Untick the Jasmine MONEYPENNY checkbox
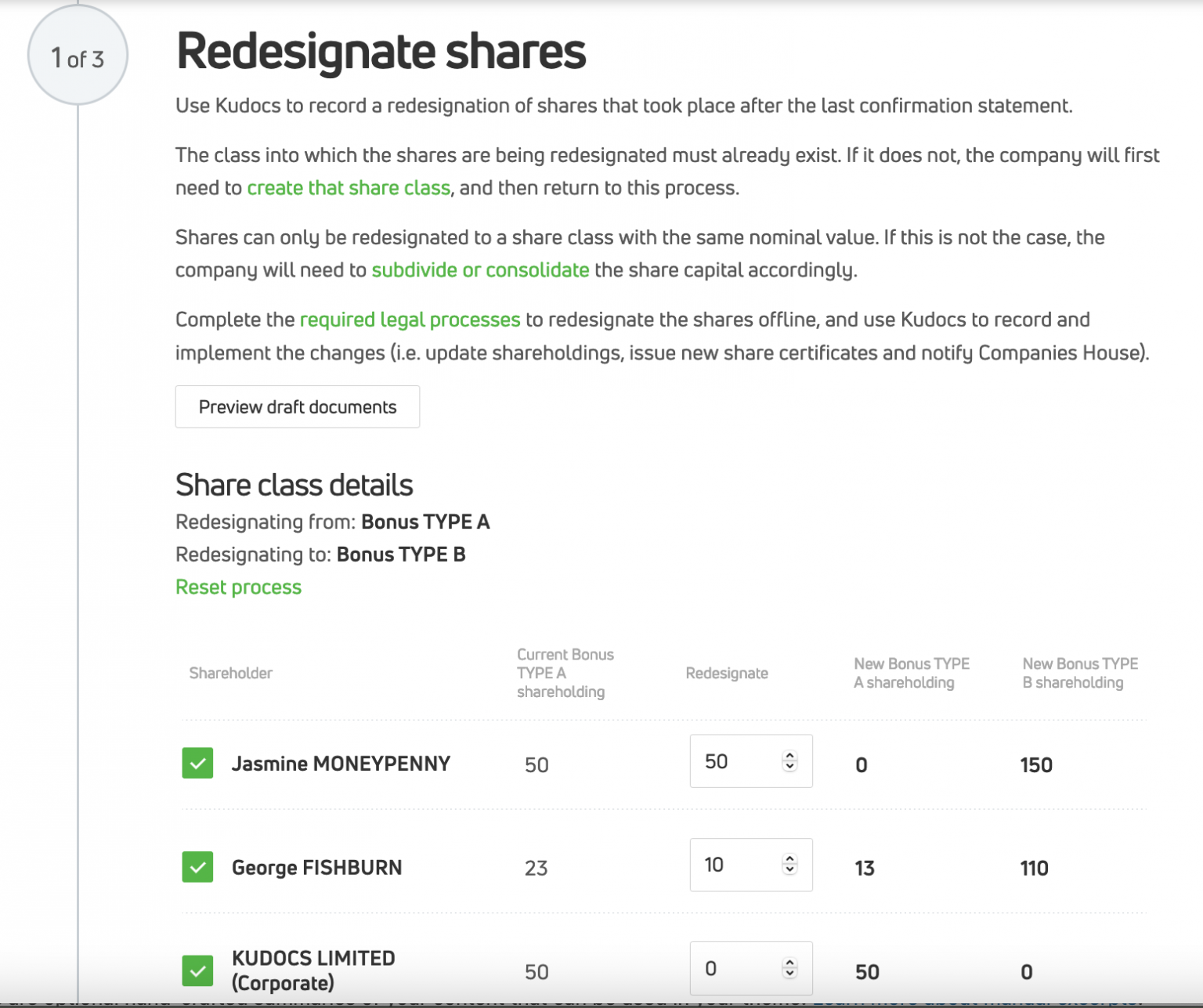Screen dimensions: 1203x1008 (x=197, y=763)
